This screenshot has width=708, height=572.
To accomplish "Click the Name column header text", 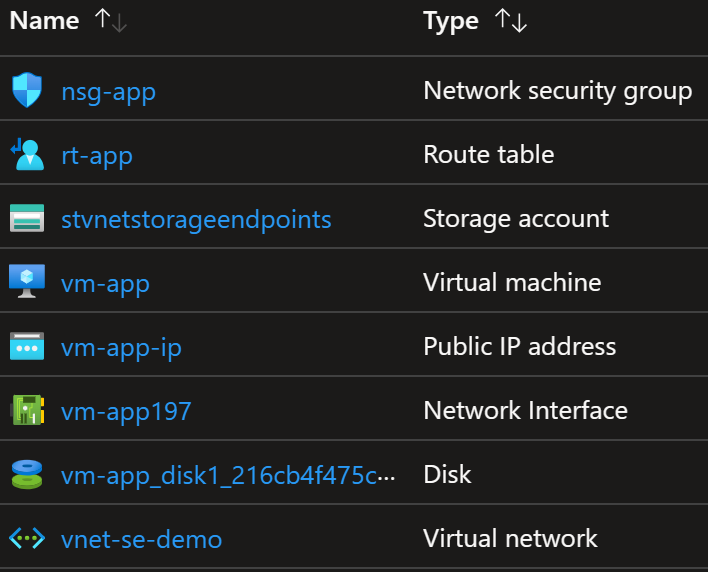I will coord(44,21).
